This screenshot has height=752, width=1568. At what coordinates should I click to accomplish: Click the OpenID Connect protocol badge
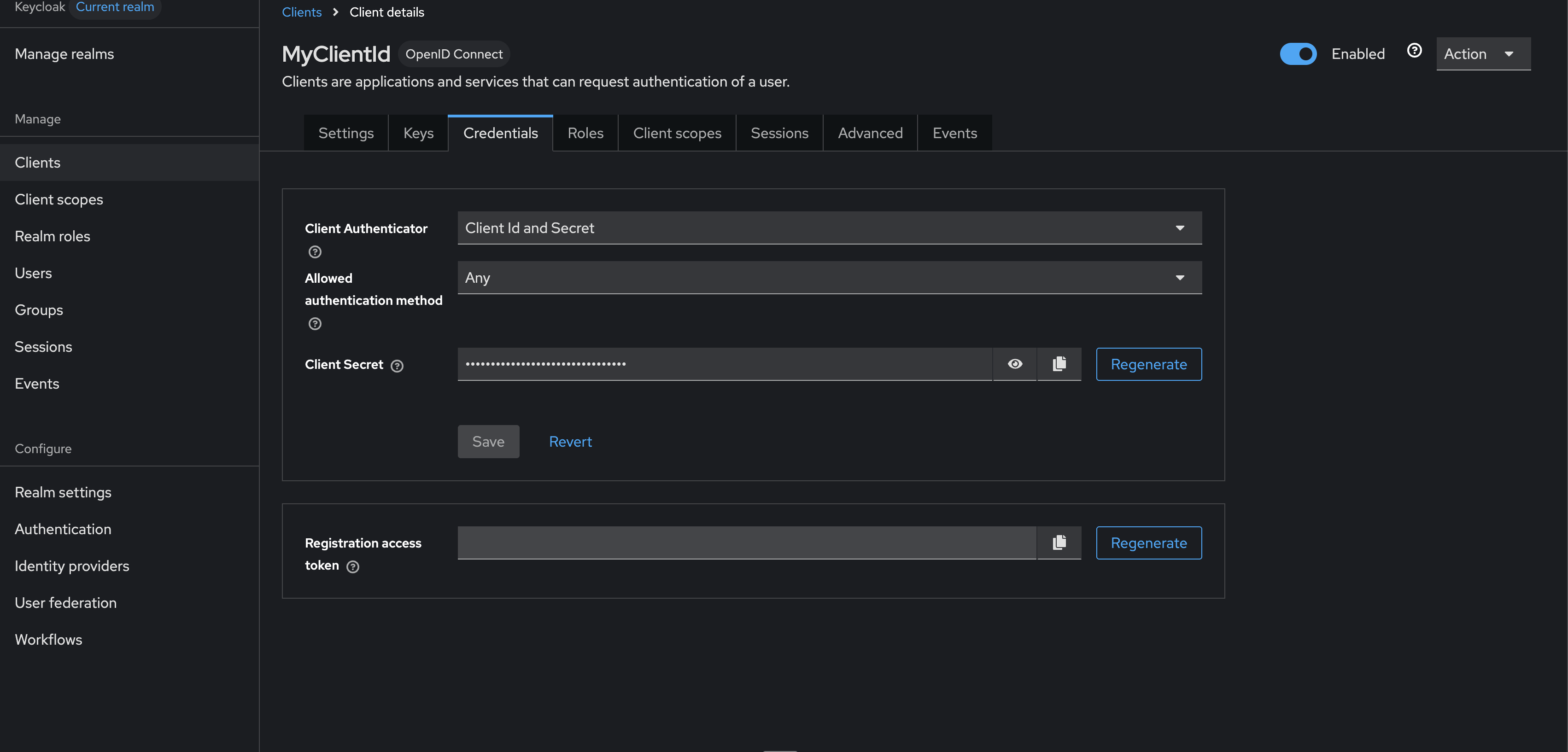tap(454, 54)
